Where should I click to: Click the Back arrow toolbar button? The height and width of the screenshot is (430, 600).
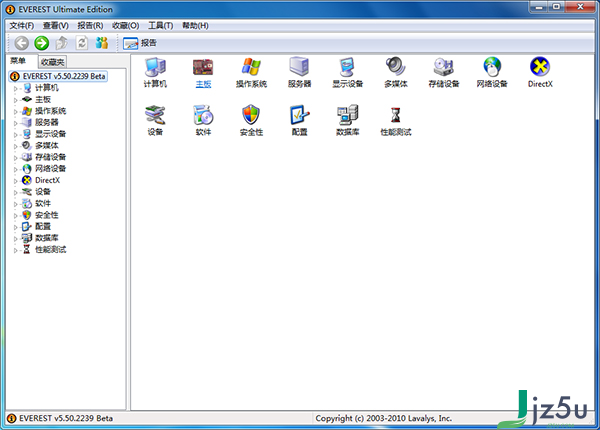tap(22, 43)
